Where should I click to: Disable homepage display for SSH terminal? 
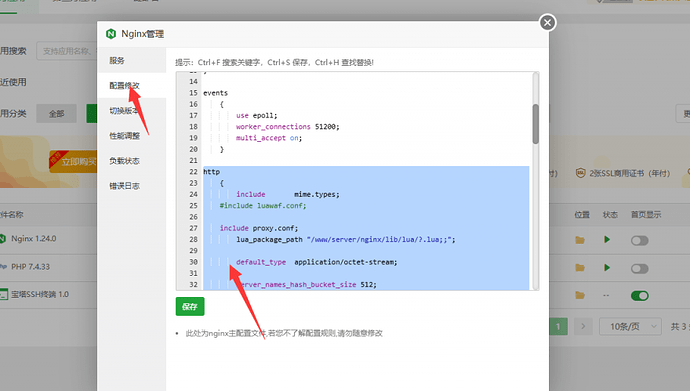click(x=639, y=296)
